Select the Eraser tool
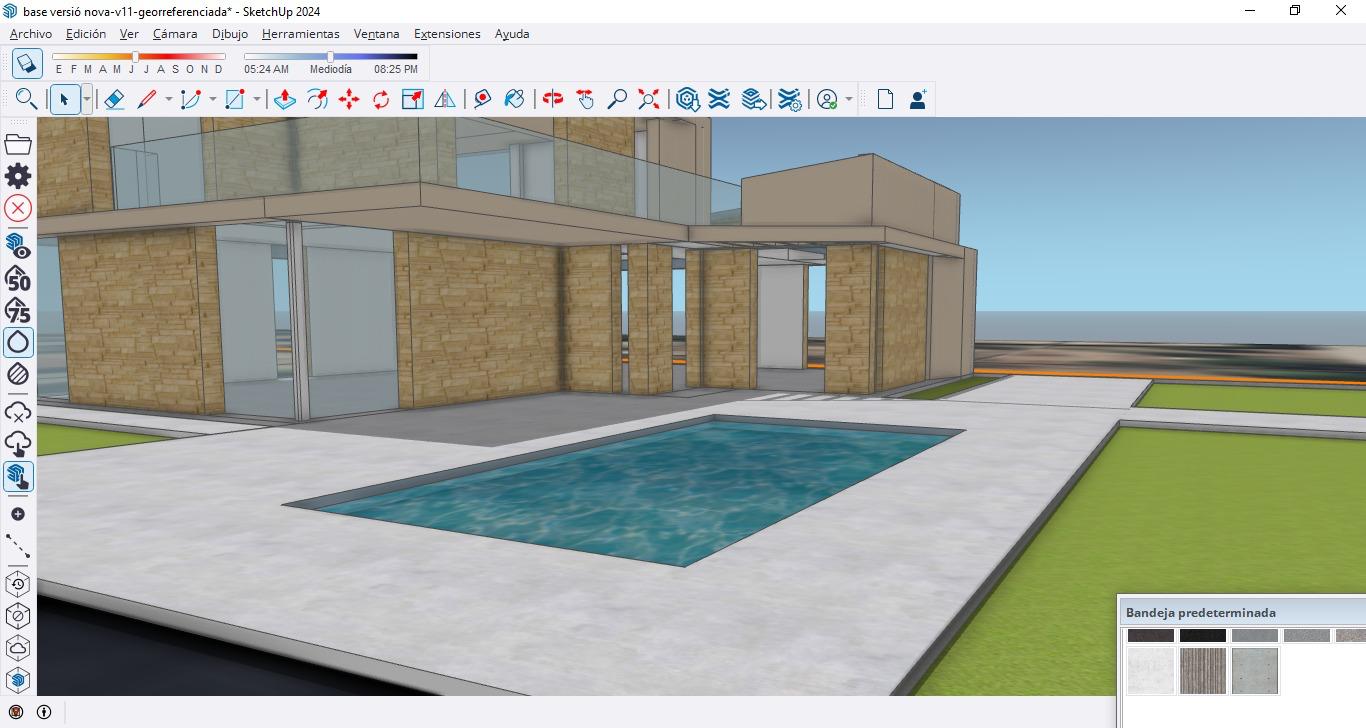Screen dimensions: 1366x728 [x=114, y=99]
